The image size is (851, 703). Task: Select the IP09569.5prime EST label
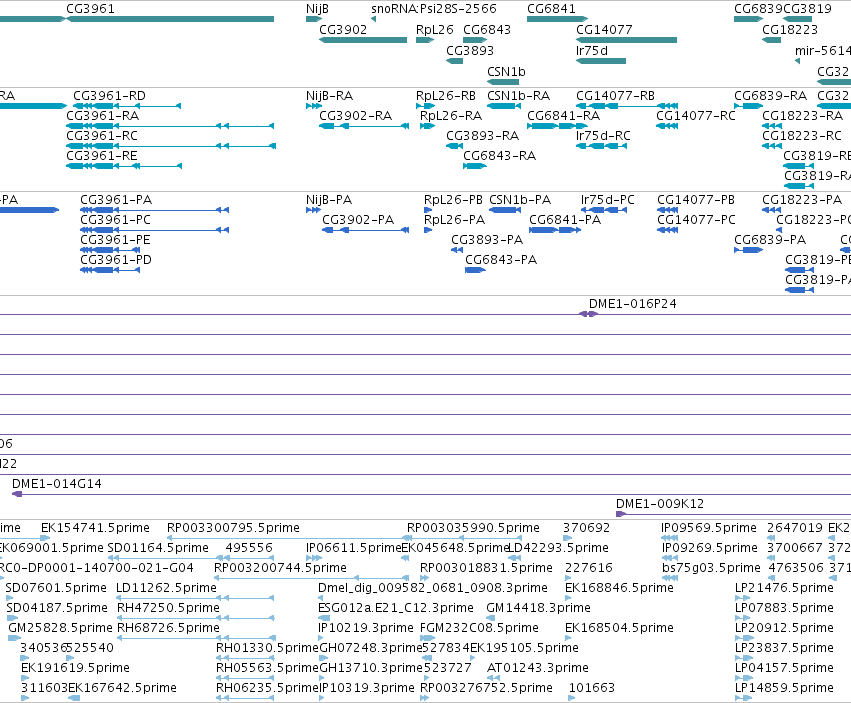709,528
